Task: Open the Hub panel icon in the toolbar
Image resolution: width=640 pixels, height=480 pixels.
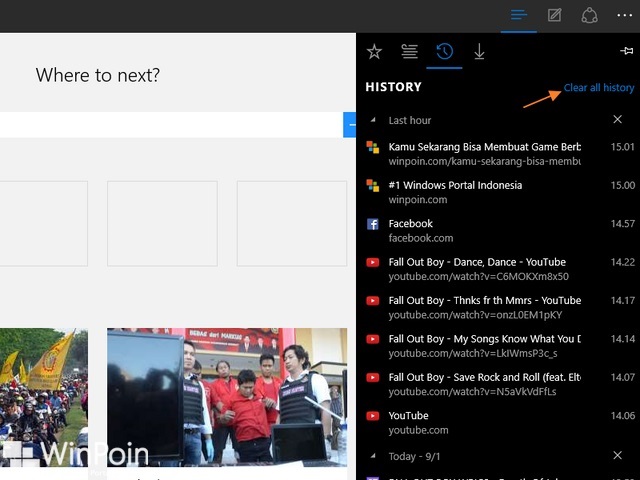Action: pos(519,16)
